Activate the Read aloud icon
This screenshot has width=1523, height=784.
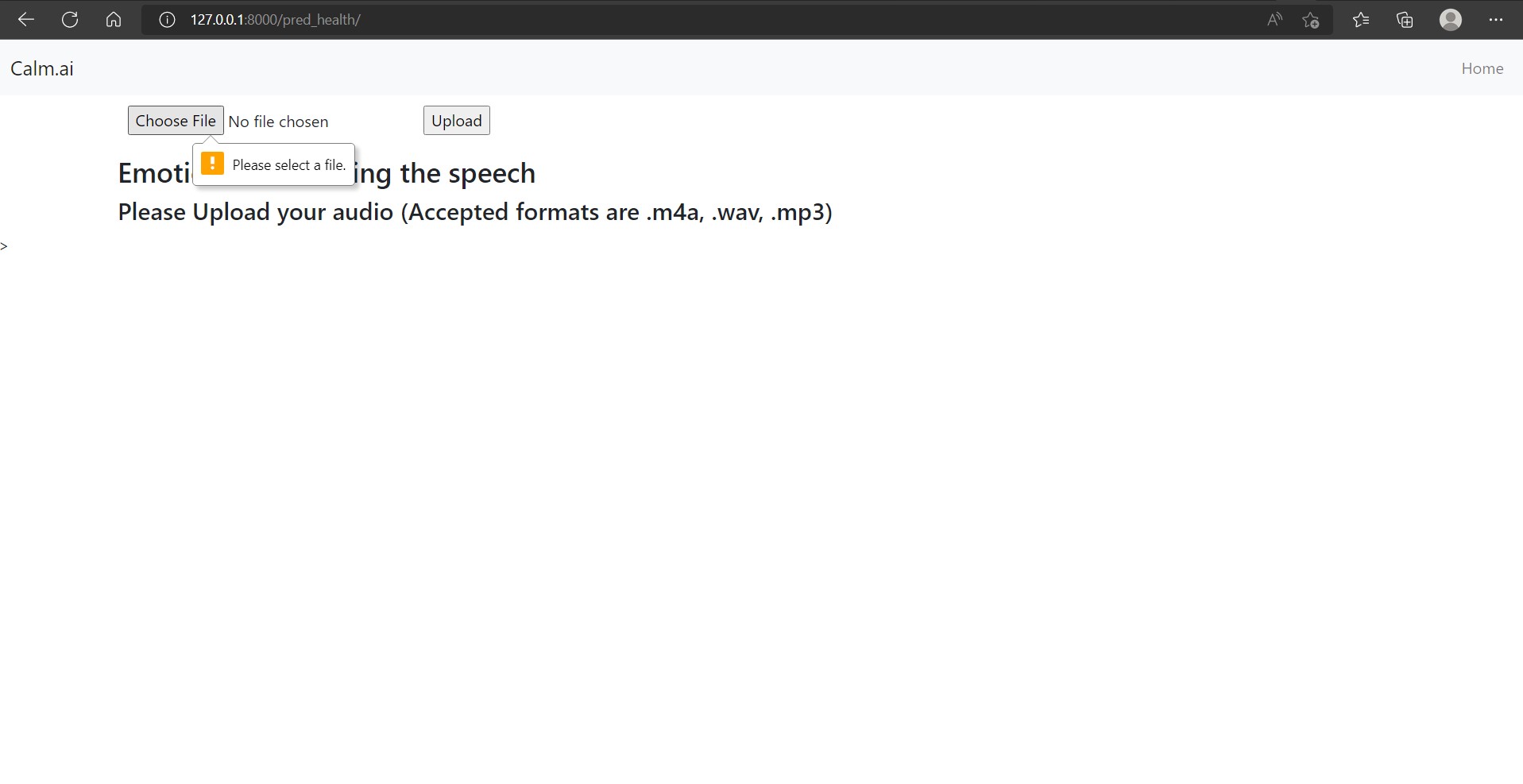pyautogui.click(x=1274, y=20)
